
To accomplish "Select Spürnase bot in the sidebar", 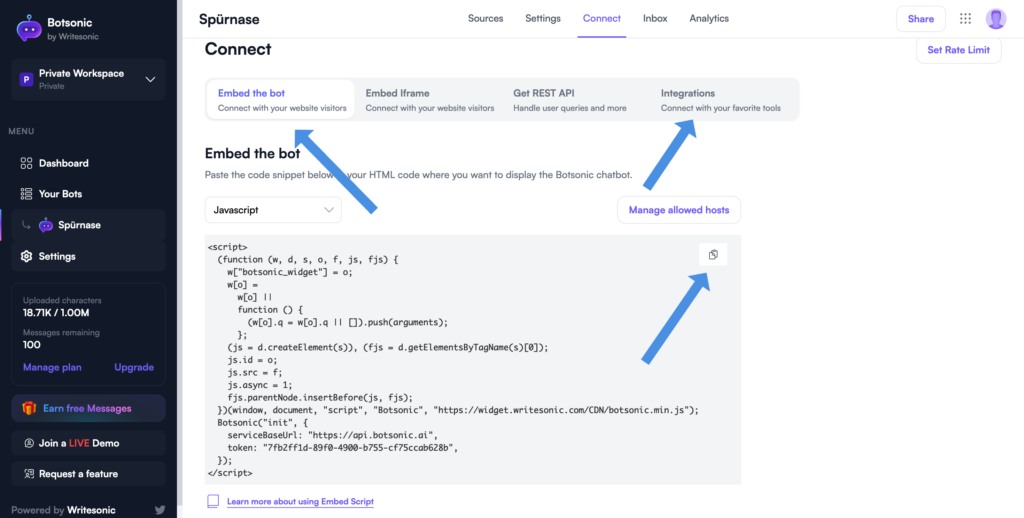I will click(x=88, y=225).
